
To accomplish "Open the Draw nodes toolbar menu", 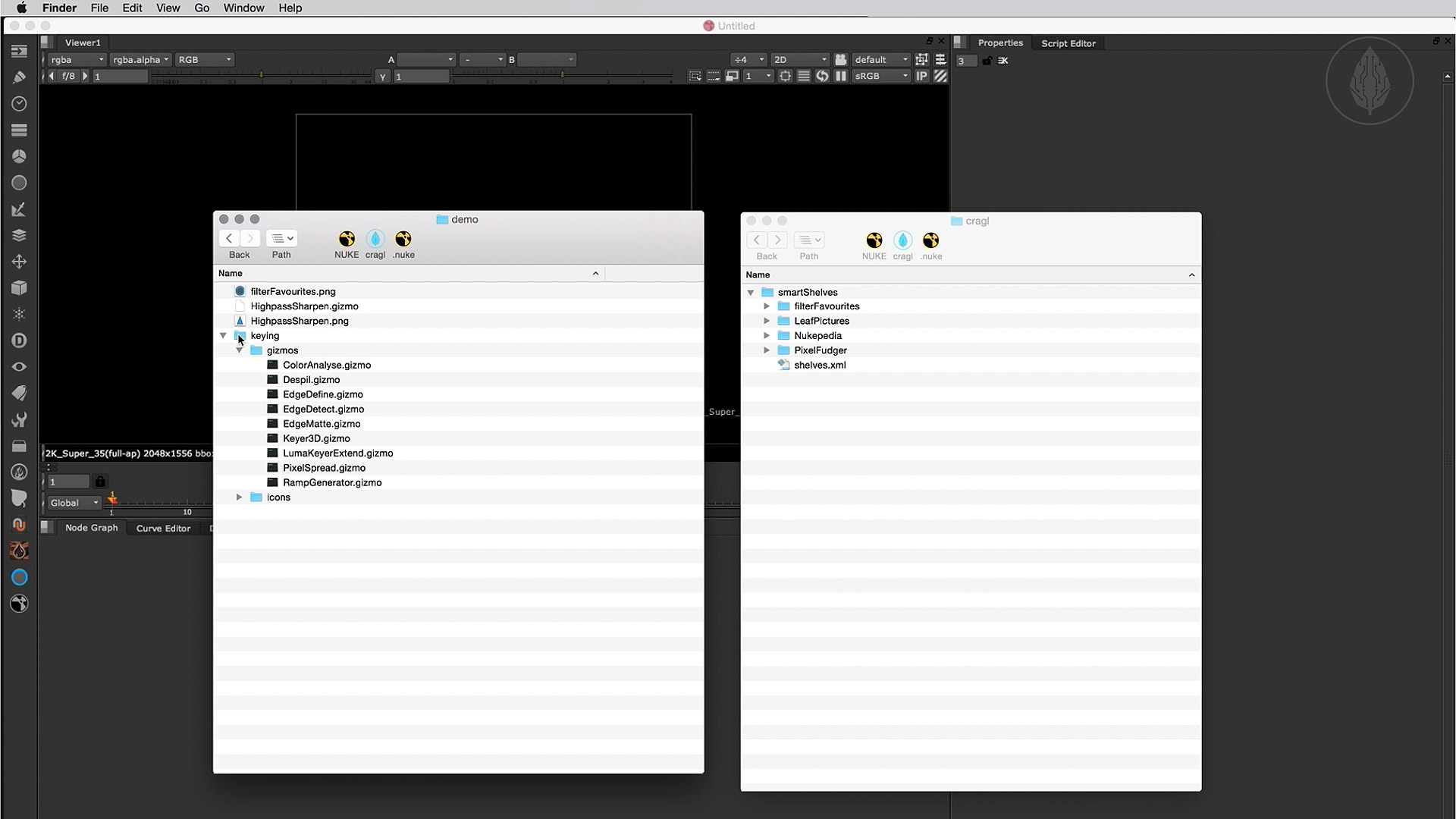I will click(19, 77).
